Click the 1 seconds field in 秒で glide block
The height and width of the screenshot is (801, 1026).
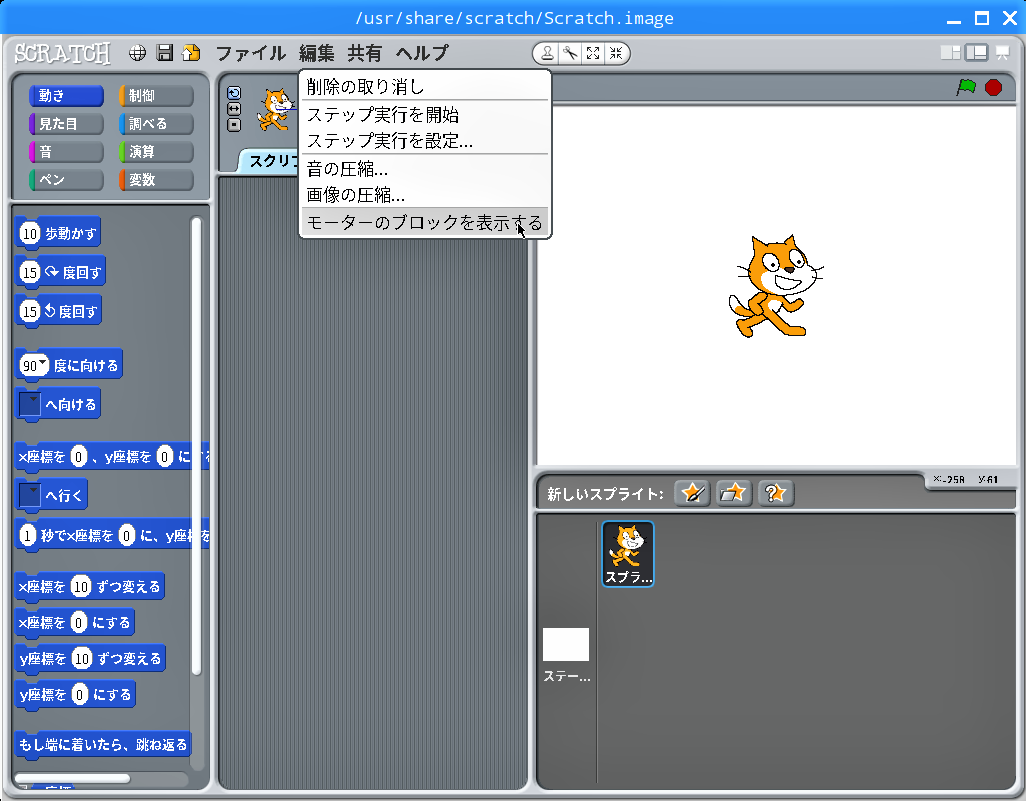pos(27,536)
